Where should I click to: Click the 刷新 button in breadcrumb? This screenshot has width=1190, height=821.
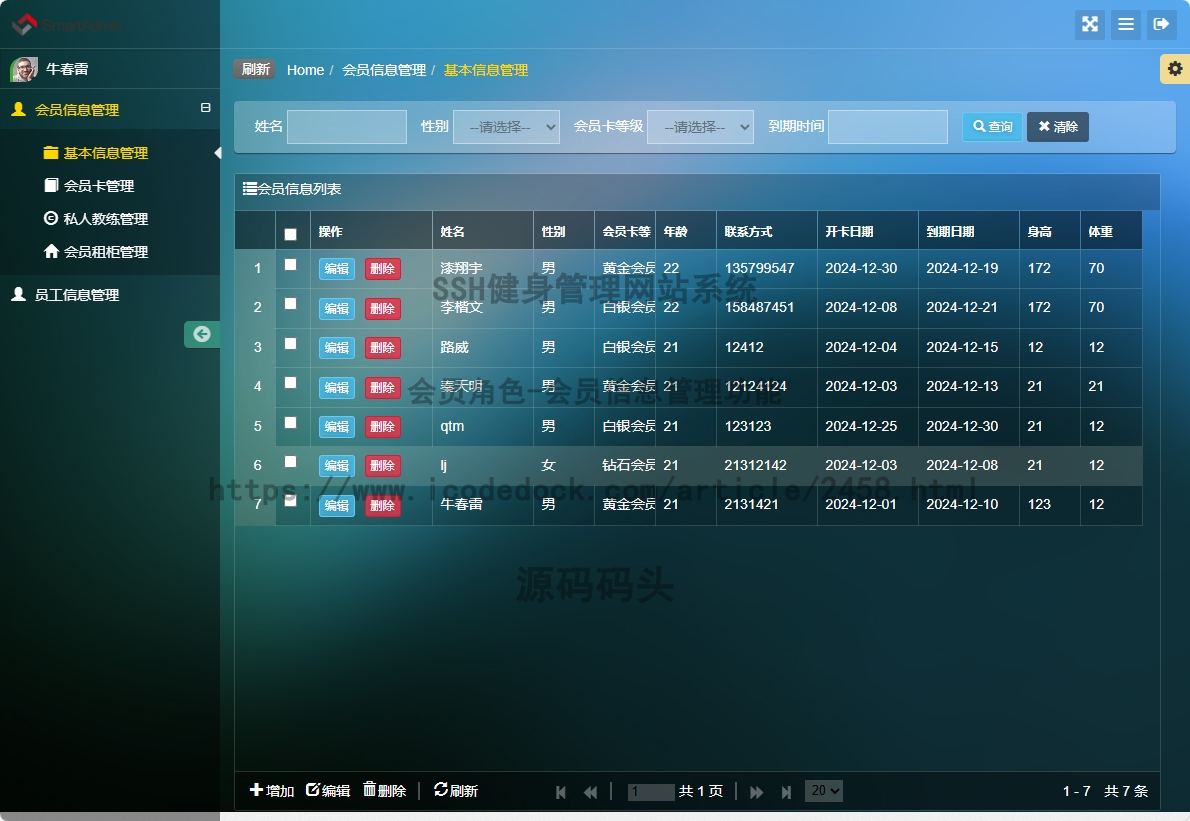point(254,69)
